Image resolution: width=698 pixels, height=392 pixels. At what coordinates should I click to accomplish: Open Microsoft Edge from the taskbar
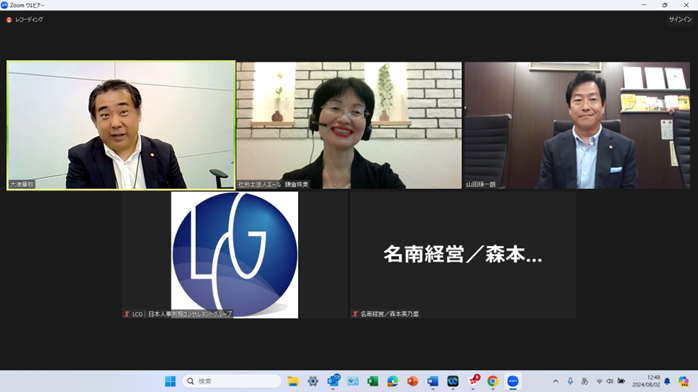tap(393, 381)
